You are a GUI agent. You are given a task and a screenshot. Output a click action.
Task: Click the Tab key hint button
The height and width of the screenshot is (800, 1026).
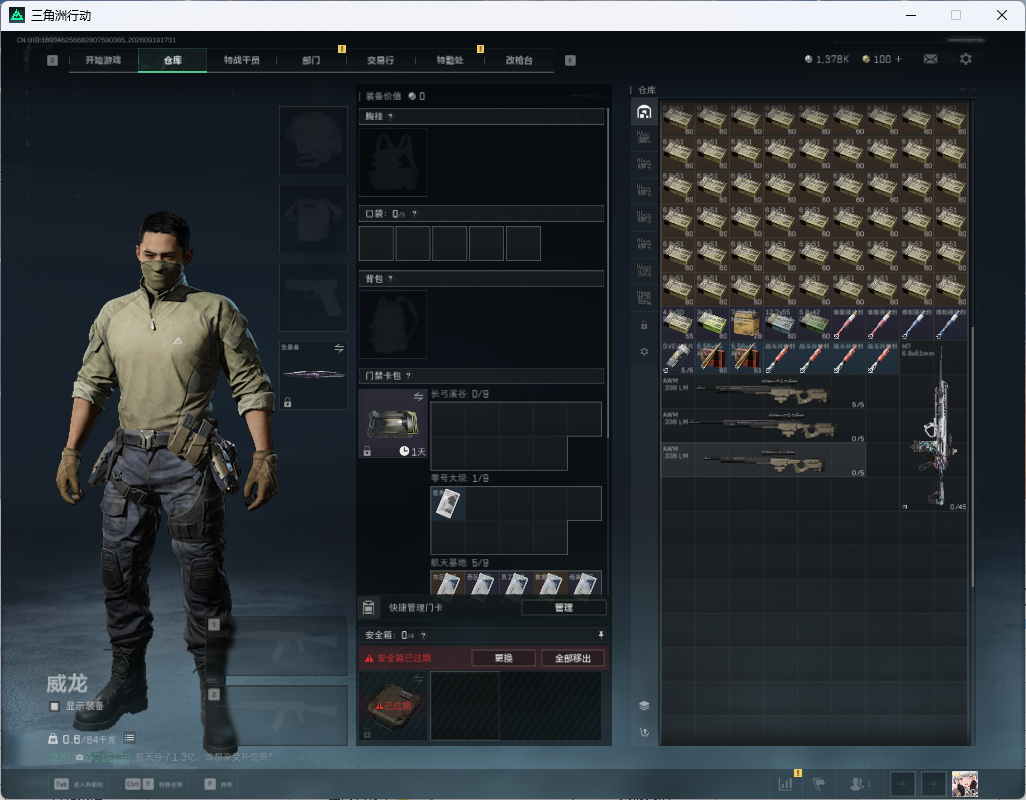[62, 784]
